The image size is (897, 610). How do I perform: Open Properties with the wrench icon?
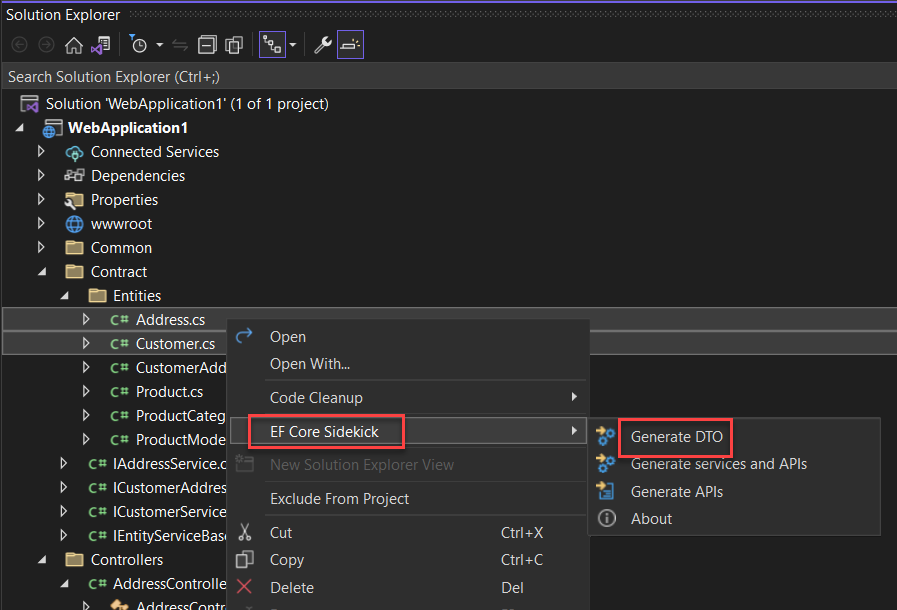pyautogui.click(x=323, y=45)
